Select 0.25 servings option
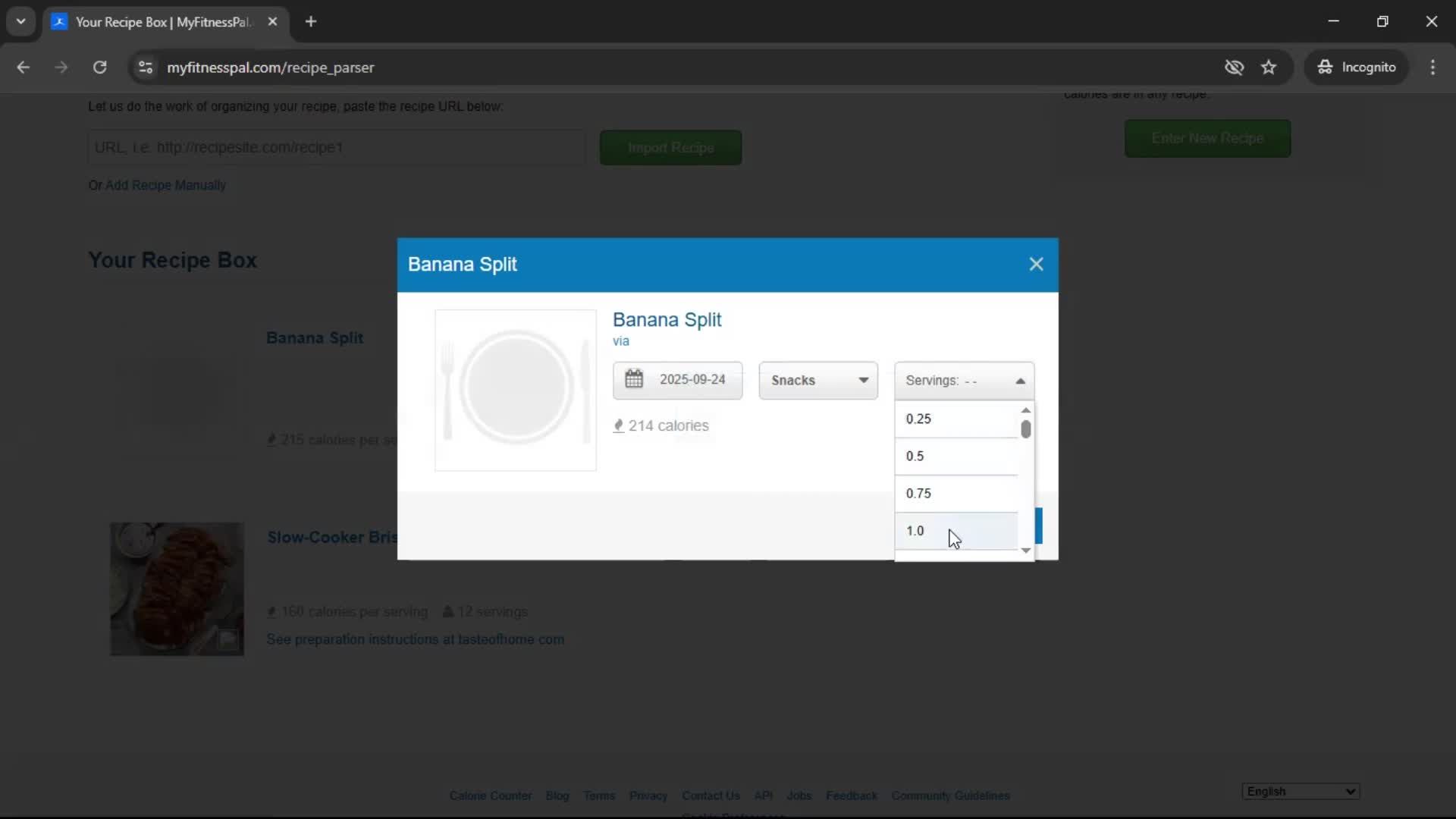The width and height of the screenshot is (1456, 819). [x=956, y=419]
